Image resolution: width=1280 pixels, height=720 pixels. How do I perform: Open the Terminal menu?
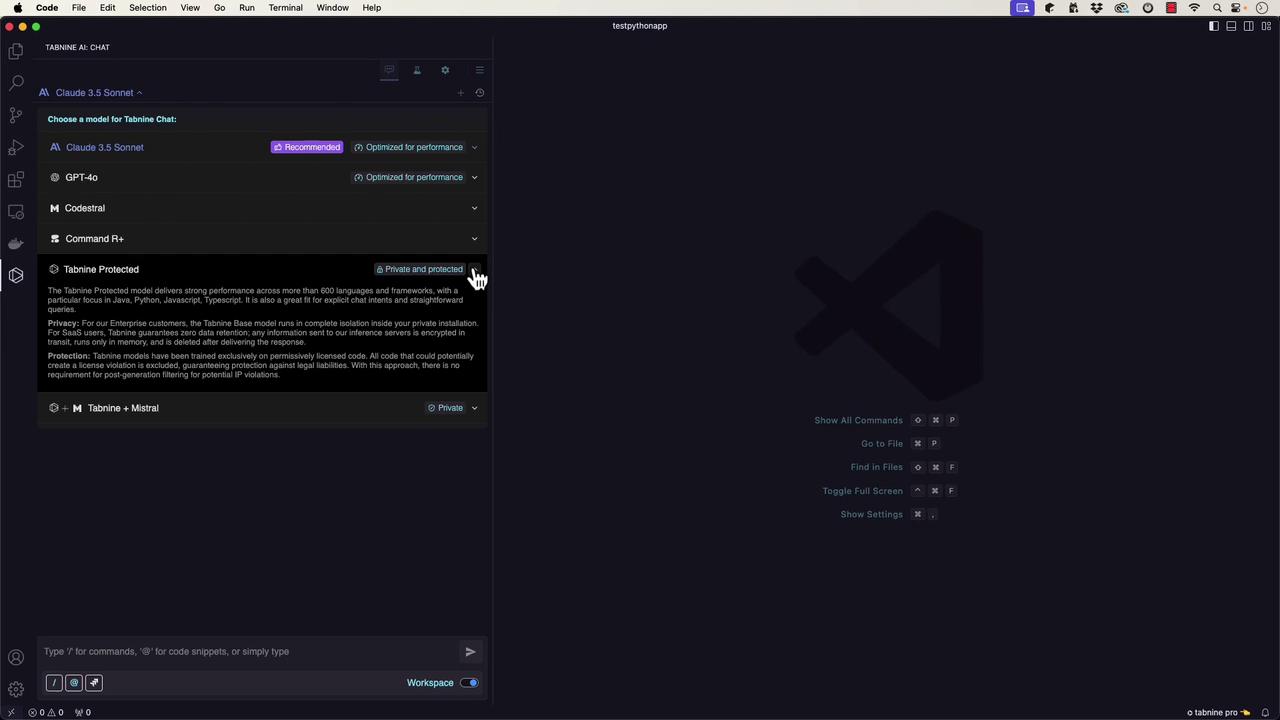tap(285, 8)
